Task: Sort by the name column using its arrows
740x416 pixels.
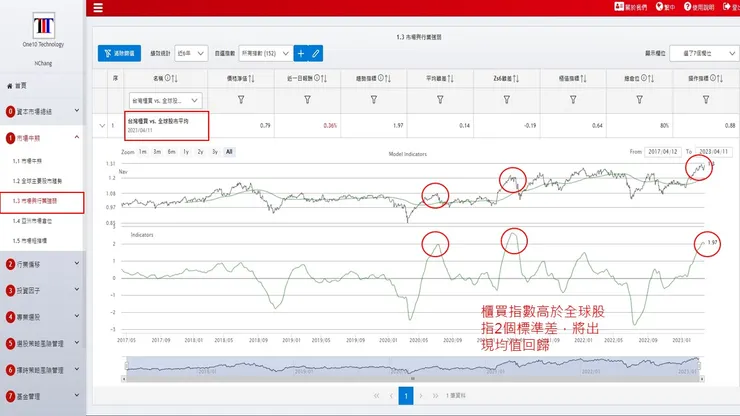Action: [175, 78]
